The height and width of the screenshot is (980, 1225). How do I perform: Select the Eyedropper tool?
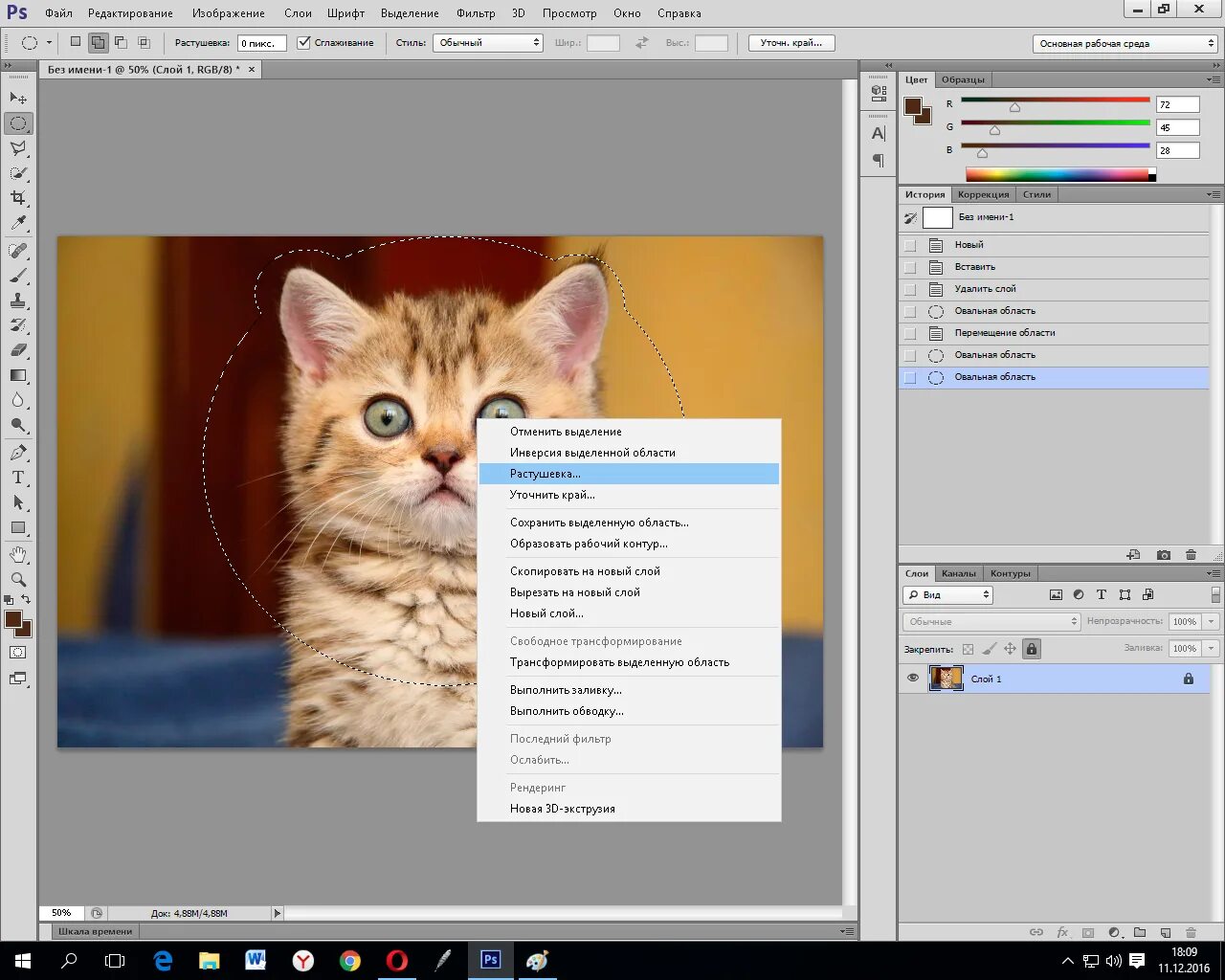click(18, 223)
